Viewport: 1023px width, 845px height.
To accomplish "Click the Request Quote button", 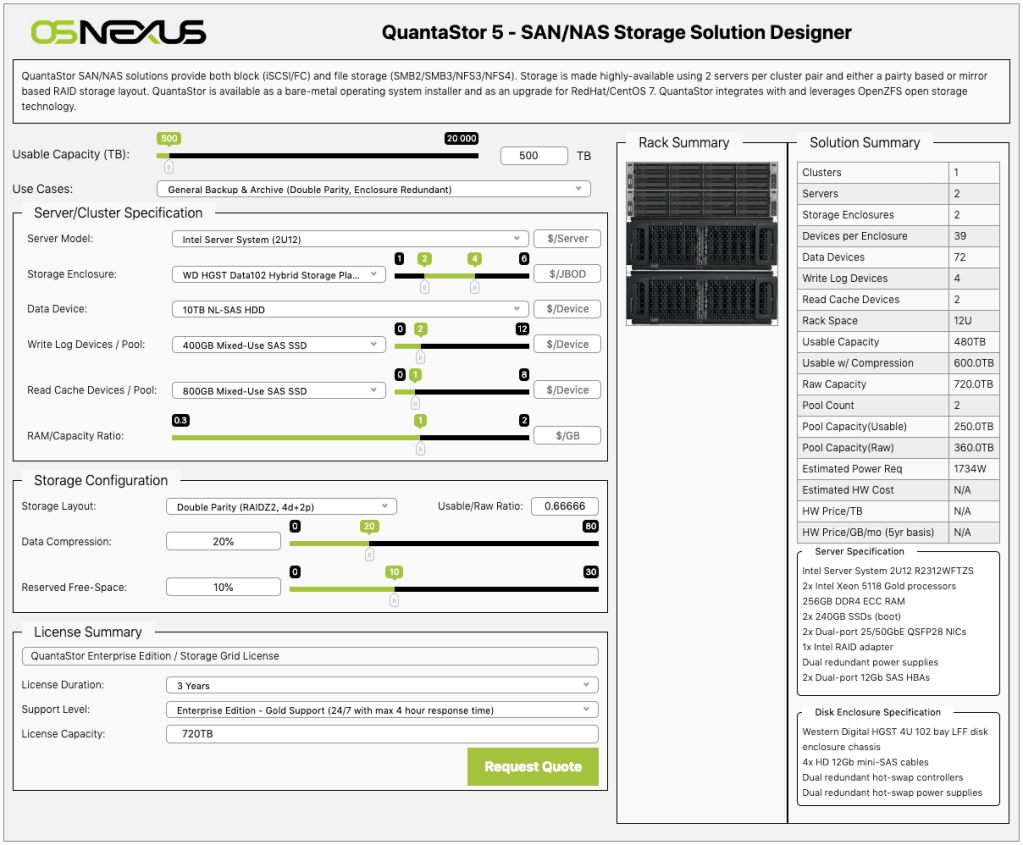I will tap(532, 766).
